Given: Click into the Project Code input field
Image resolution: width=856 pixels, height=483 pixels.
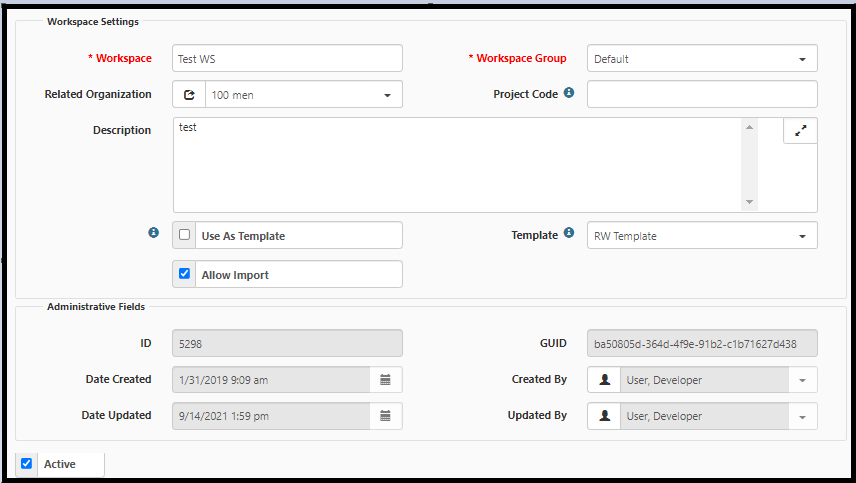Looking at the screenshot, I should [x=702, y=95].
